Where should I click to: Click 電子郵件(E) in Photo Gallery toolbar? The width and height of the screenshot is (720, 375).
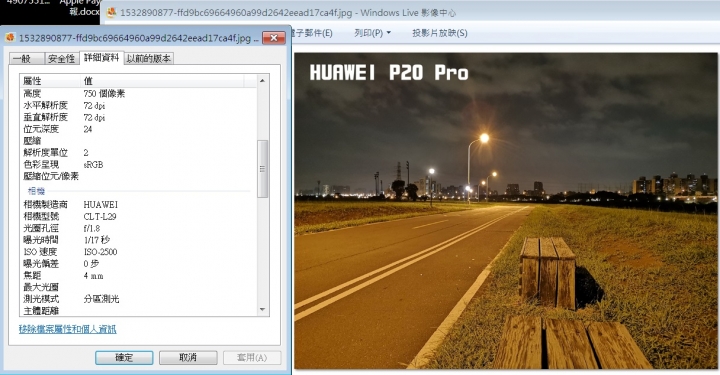(x=311, y=33)
